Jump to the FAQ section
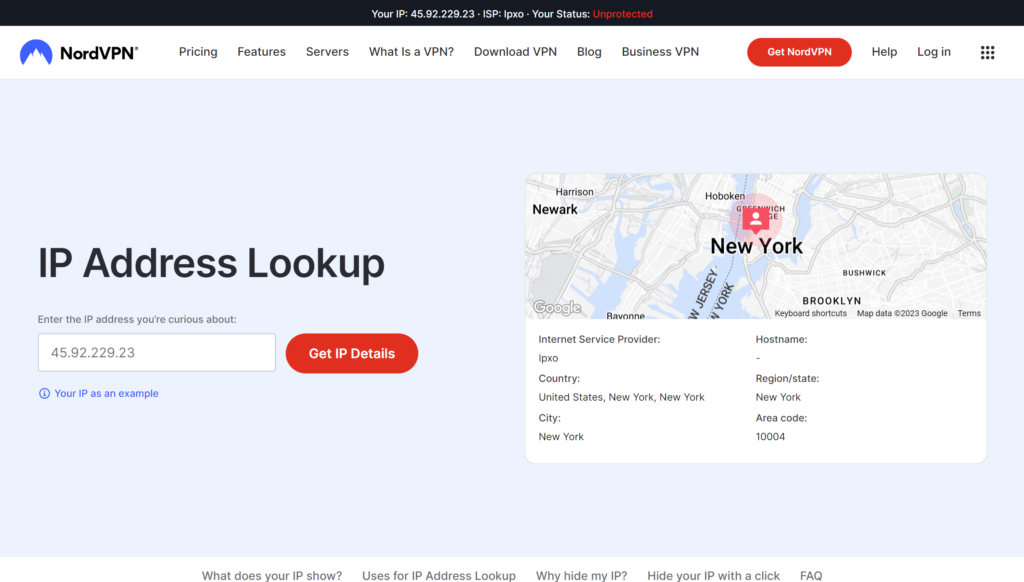This screenshot has height=582, width=1024. (x=811, y=575)
